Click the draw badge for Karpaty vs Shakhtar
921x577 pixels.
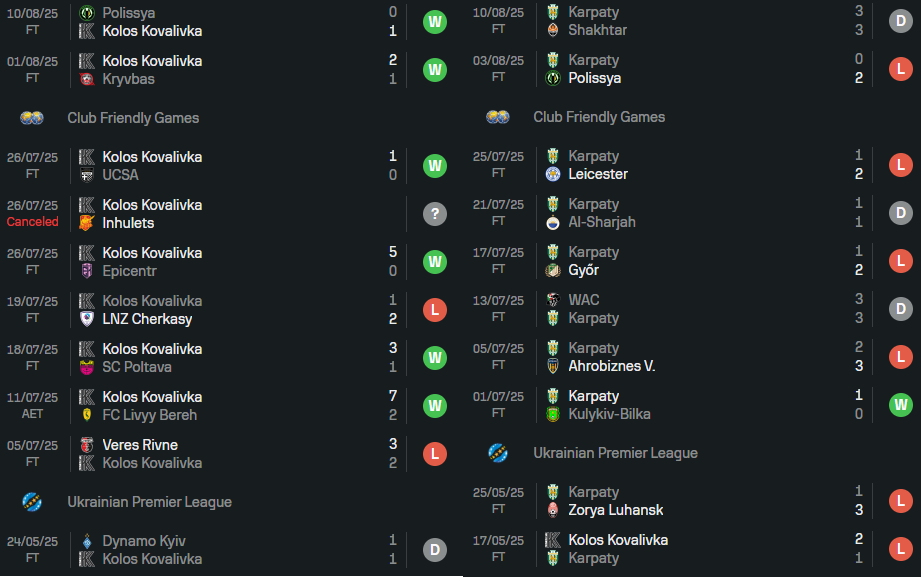(900, 21)
